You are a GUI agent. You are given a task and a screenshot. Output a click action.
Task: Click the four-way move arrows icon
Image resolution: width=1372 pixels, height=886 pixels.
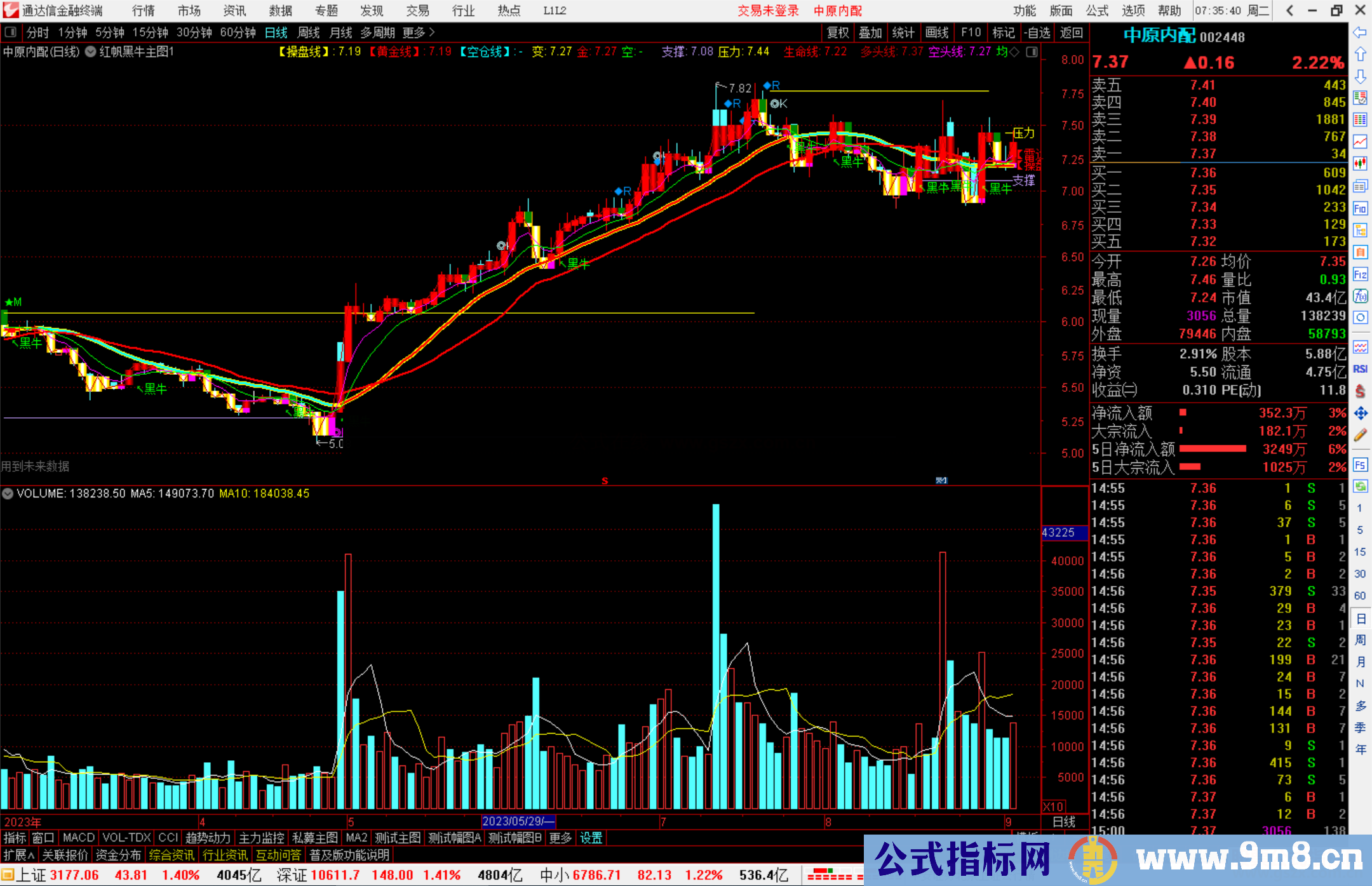pyautogui.click(x=1360, y=413)
